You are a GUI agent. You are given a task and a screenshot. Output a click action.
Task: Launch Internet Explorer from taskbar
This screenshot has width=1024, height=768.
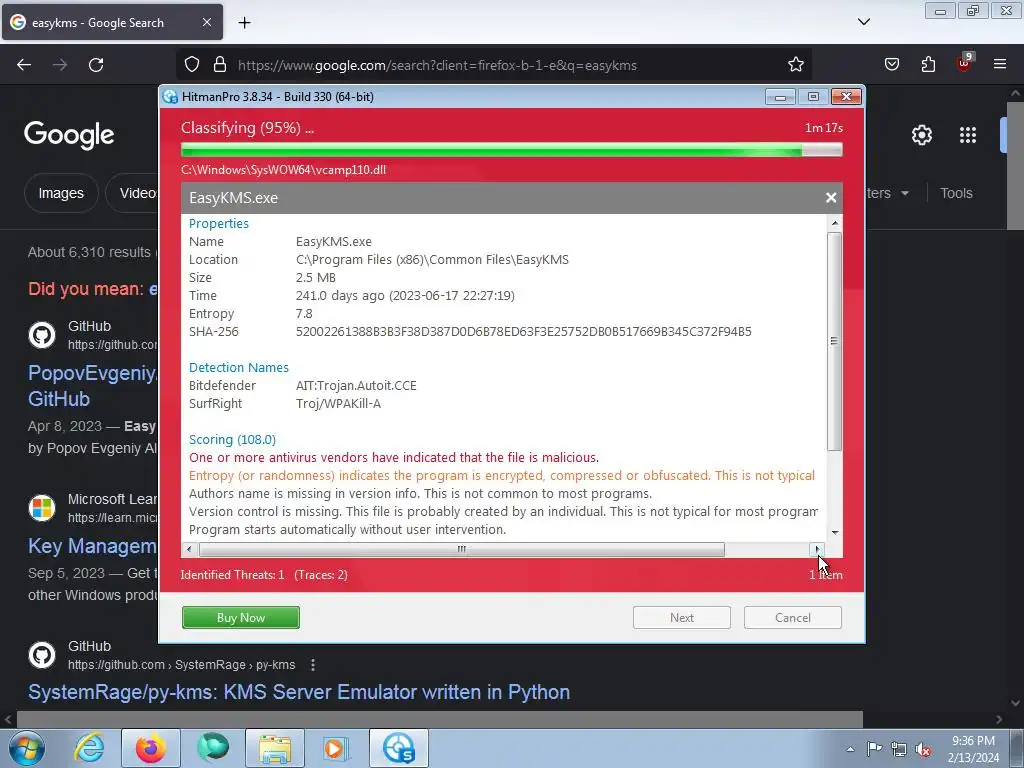tap(89, 748)
